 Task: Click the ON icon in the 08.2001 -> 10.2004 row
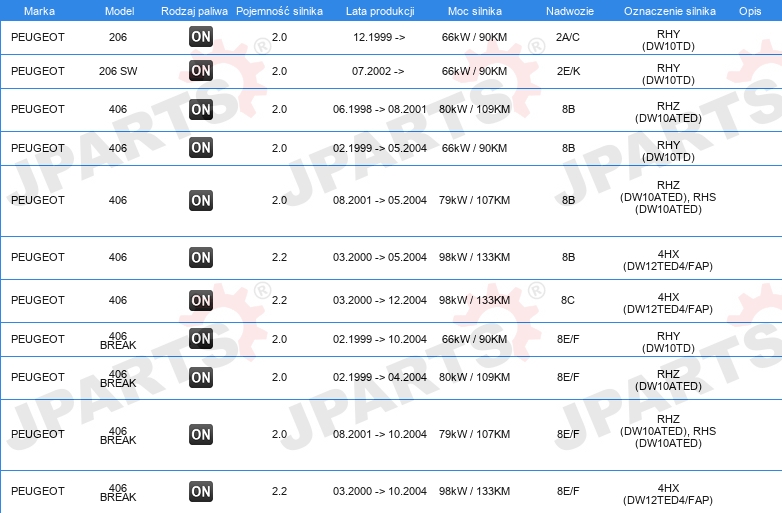[x=201, y=434]
